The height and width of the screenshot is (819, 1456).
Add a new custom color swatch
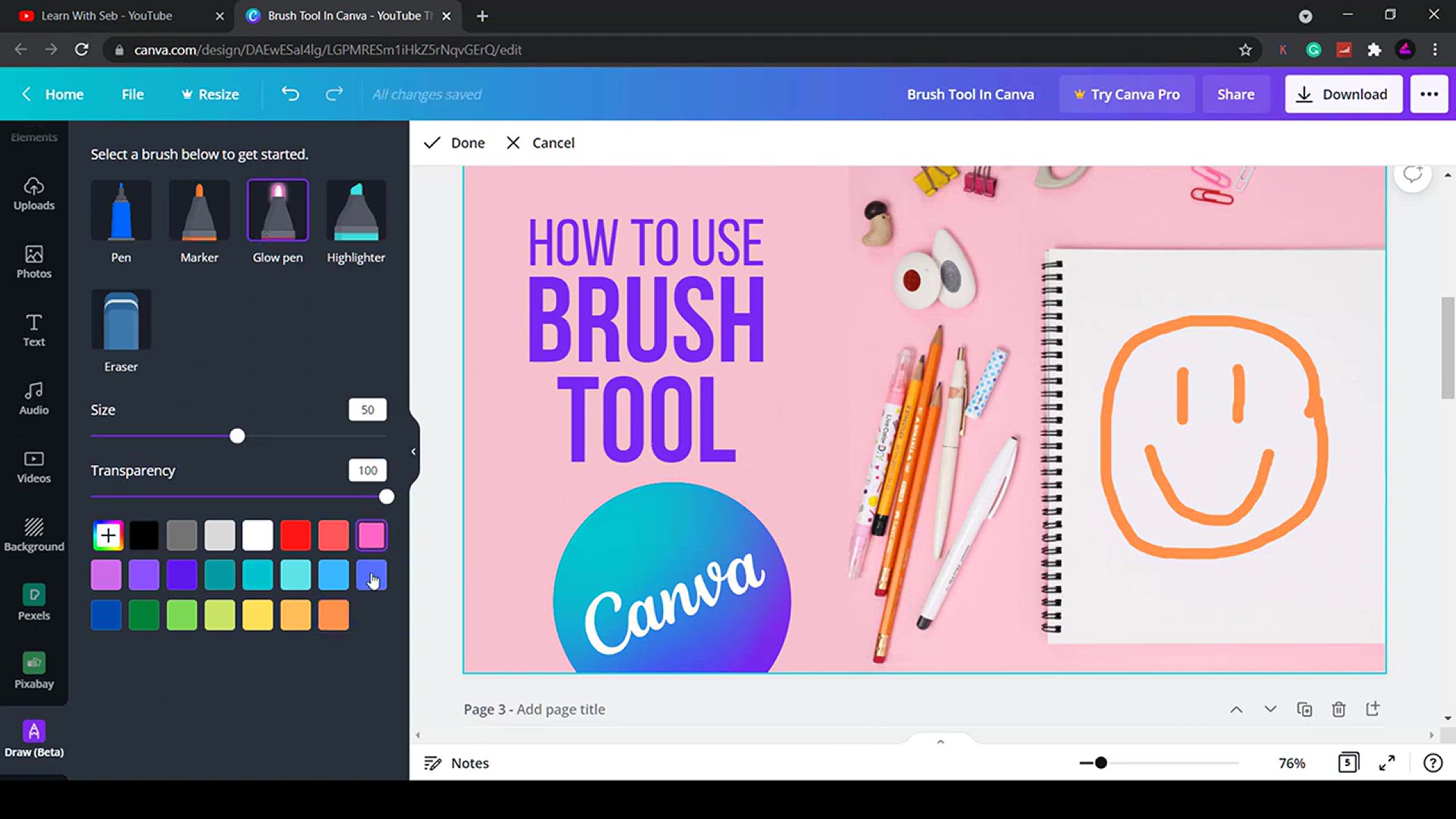(x=108, y=535)
